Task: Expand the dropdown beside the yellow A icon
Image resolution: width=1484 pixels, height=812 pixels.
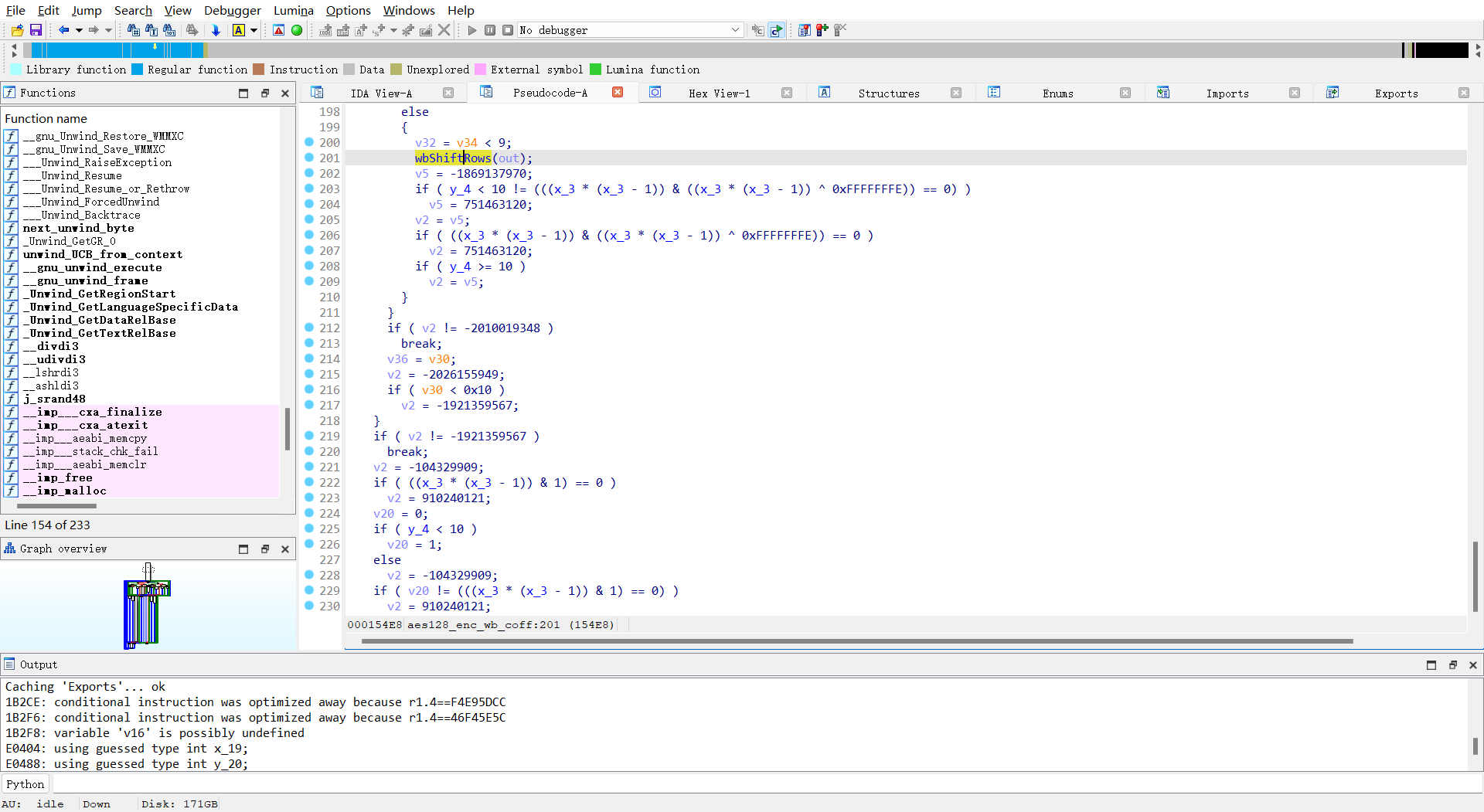Action: point(254,30)
